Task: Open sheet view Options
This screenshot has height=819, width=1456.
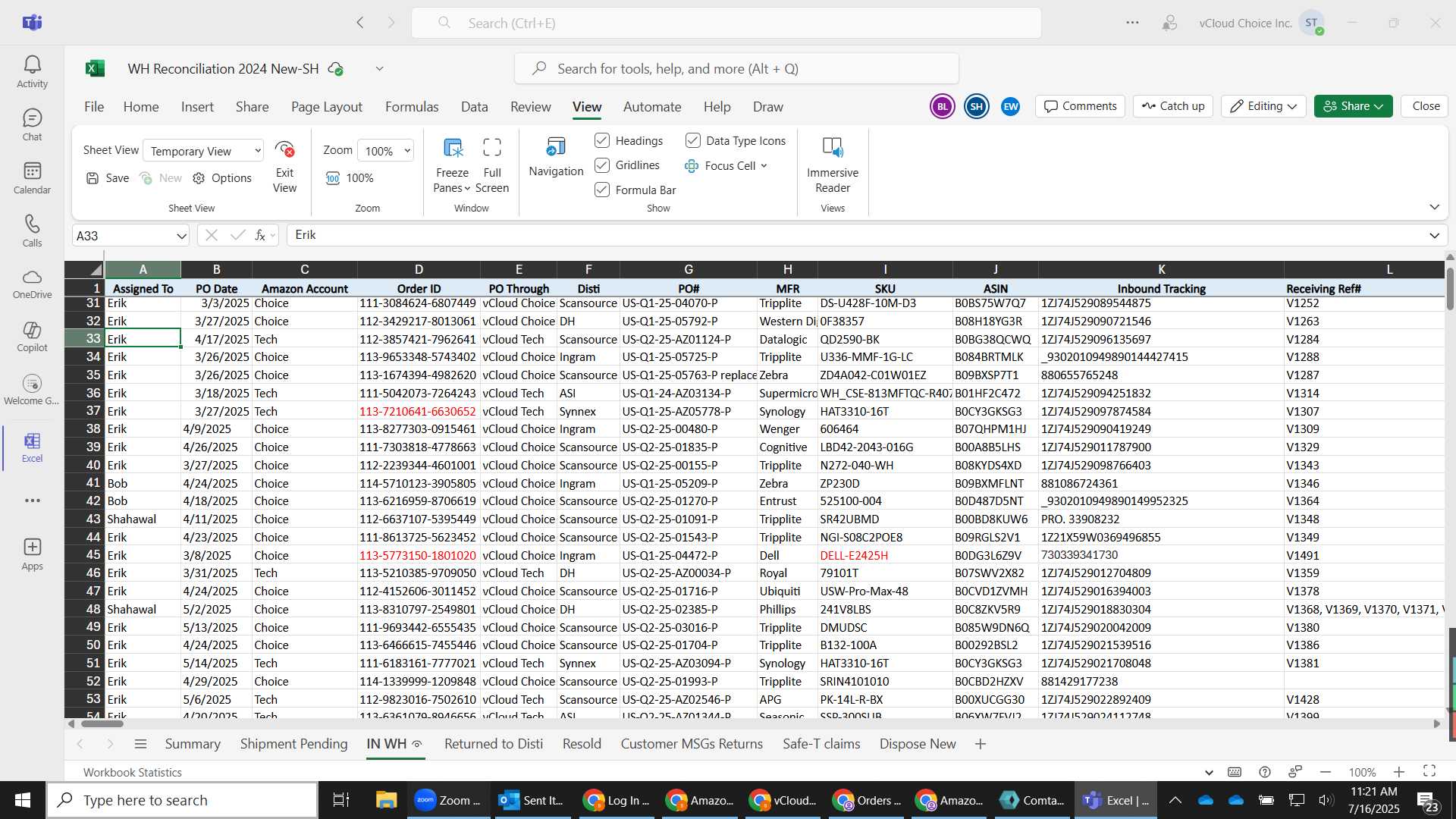Action: [222, 178]
